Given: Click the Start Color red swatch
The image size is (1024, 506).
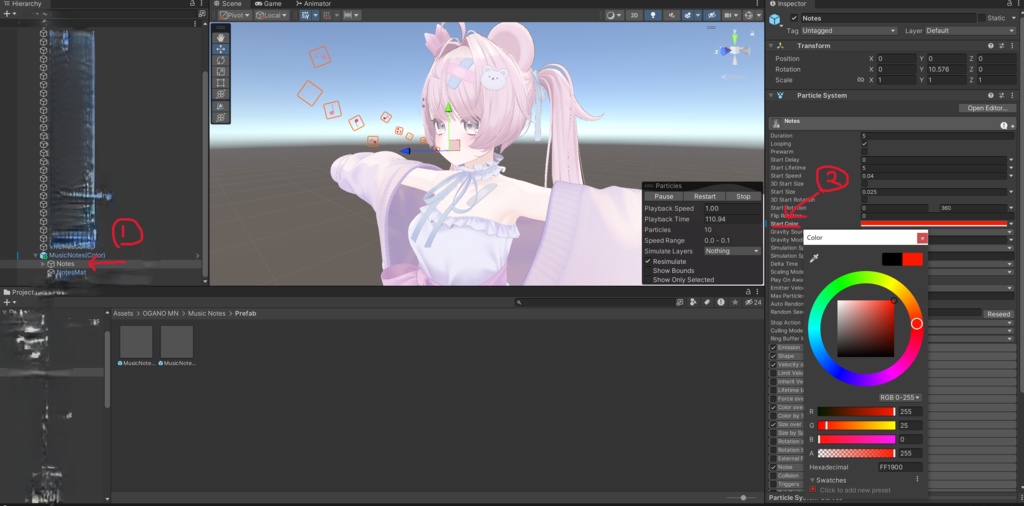Looking at the screenshot, I should (934, 224).
